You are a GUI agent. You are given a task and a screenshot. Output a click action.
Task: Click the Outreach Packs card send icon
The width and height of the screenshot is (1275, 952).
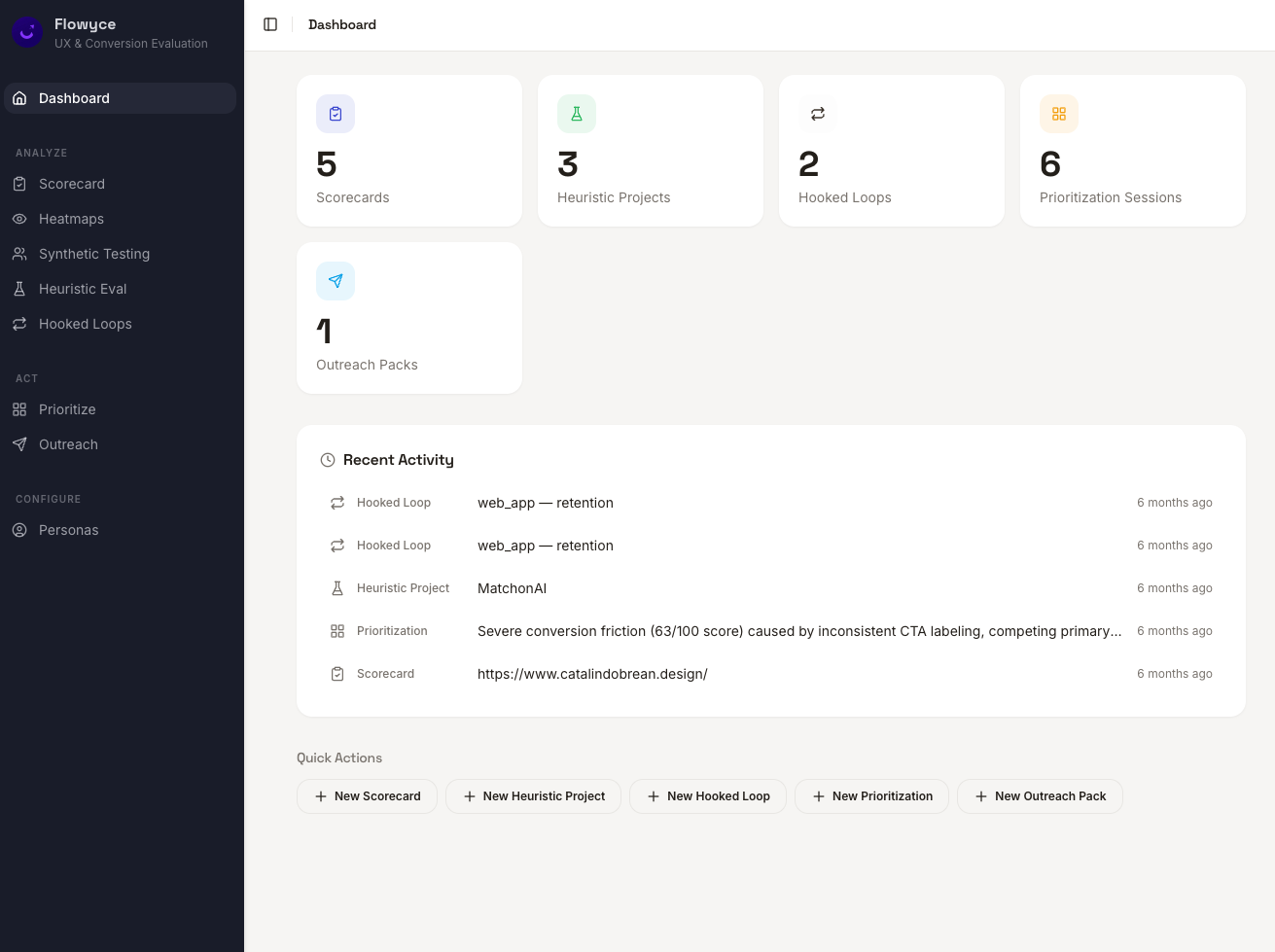pos(336,281)
